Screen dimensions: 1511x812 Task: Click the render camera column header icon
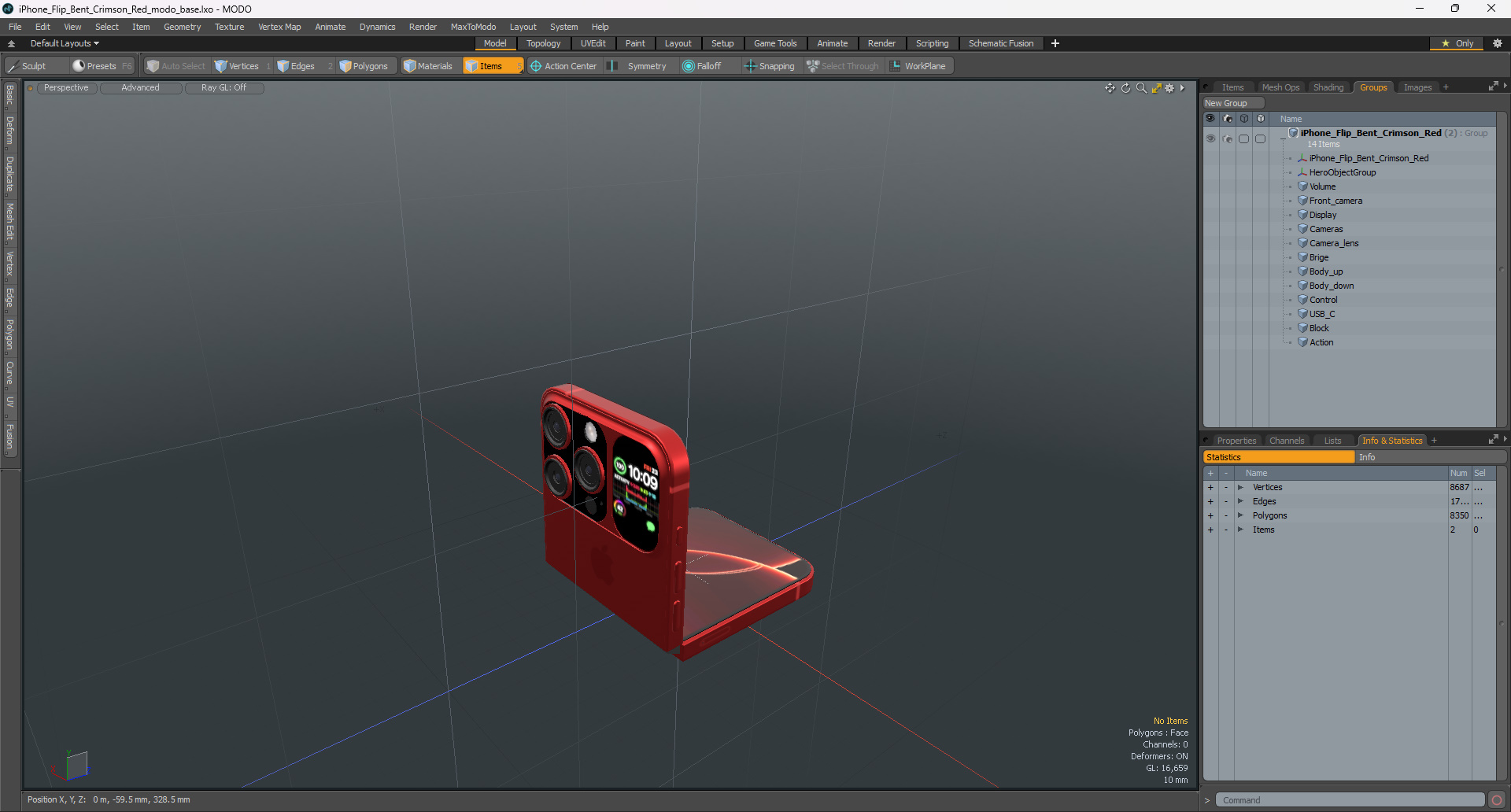pyautogui.click(x=1228, y=119)
